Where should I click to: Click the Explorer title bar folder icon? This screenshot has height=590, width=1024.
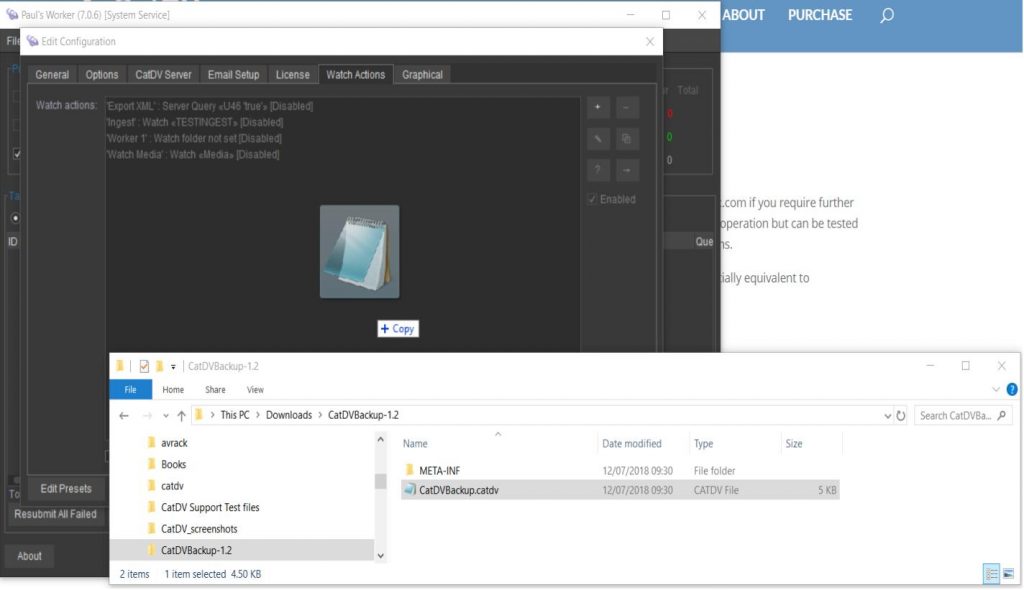click(x=120, y=366)
